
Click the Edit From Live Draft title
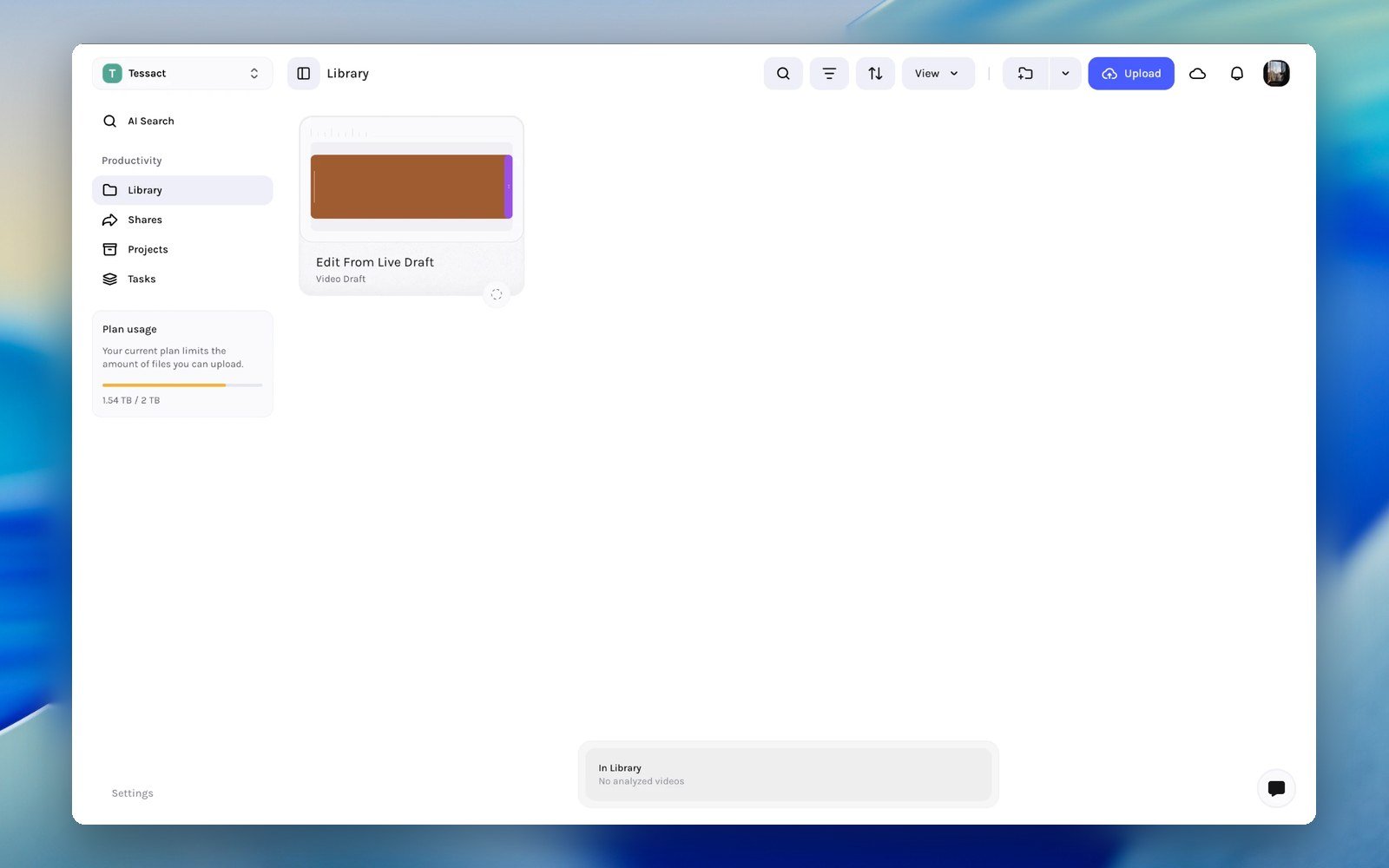375,262
